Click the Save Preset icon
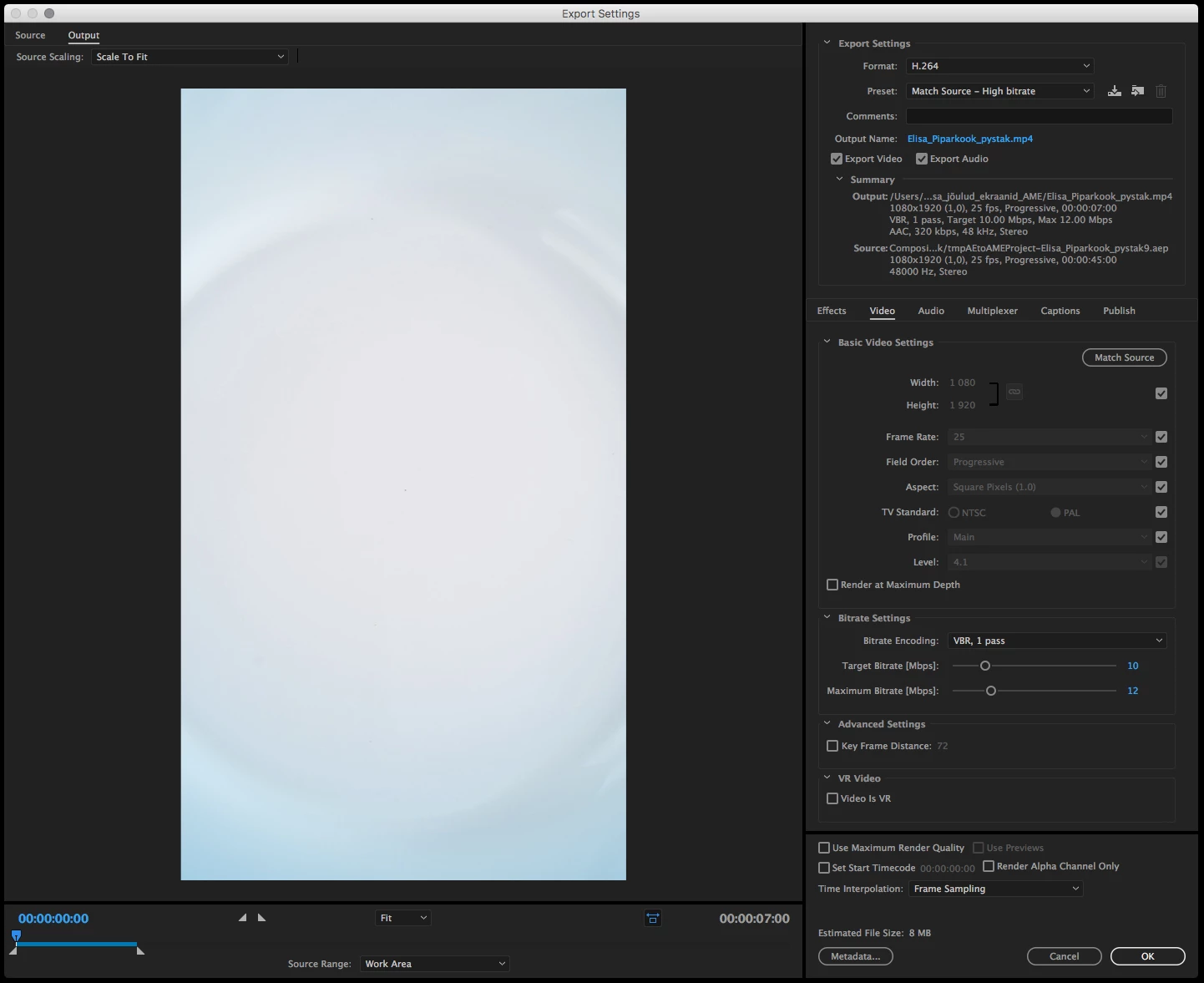The height and width of the screenshot is (983, 1204). [1114, 91]
